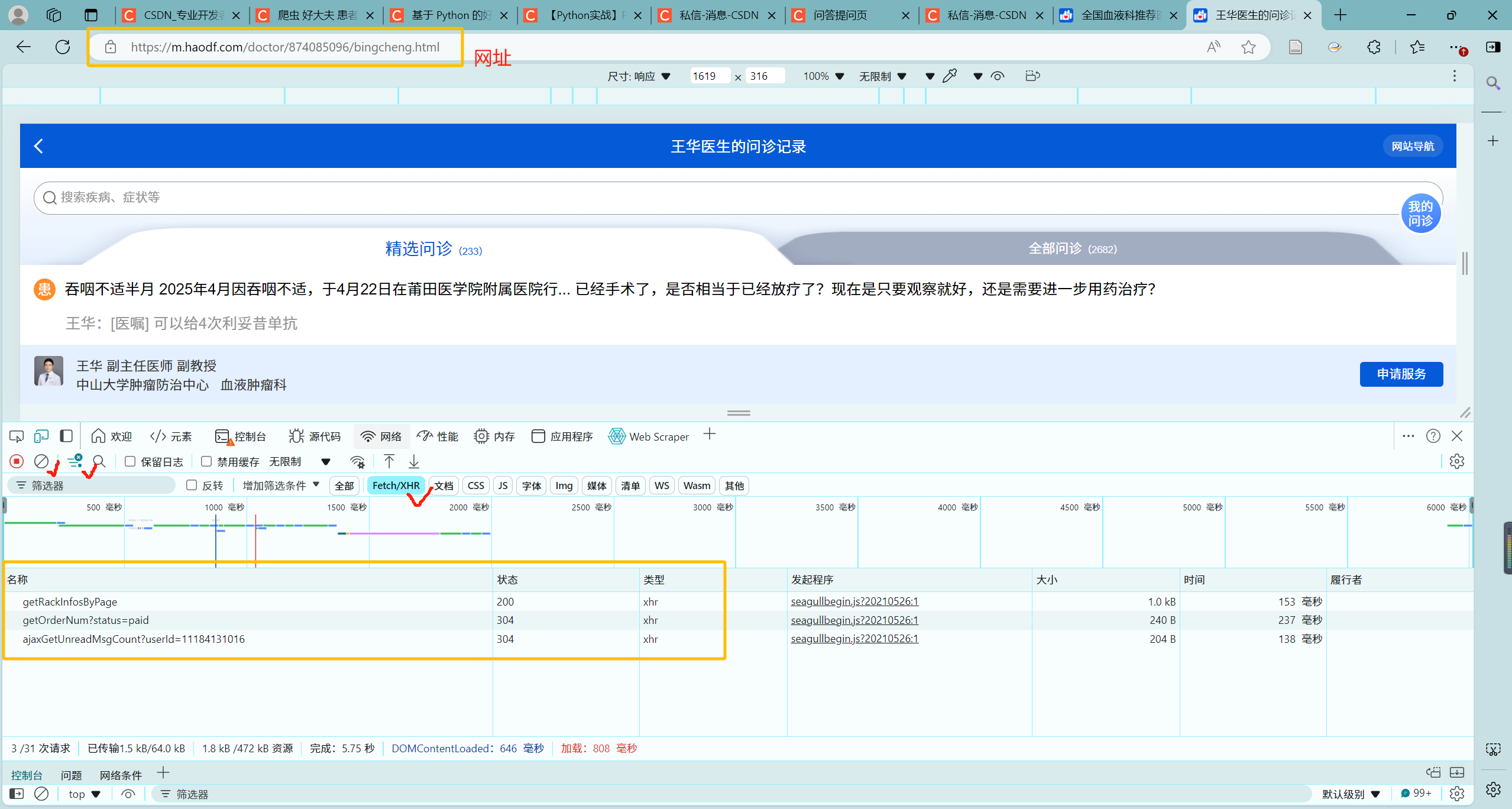Switch to the 源代码 DevTools tab

click(x=315, y=436)
